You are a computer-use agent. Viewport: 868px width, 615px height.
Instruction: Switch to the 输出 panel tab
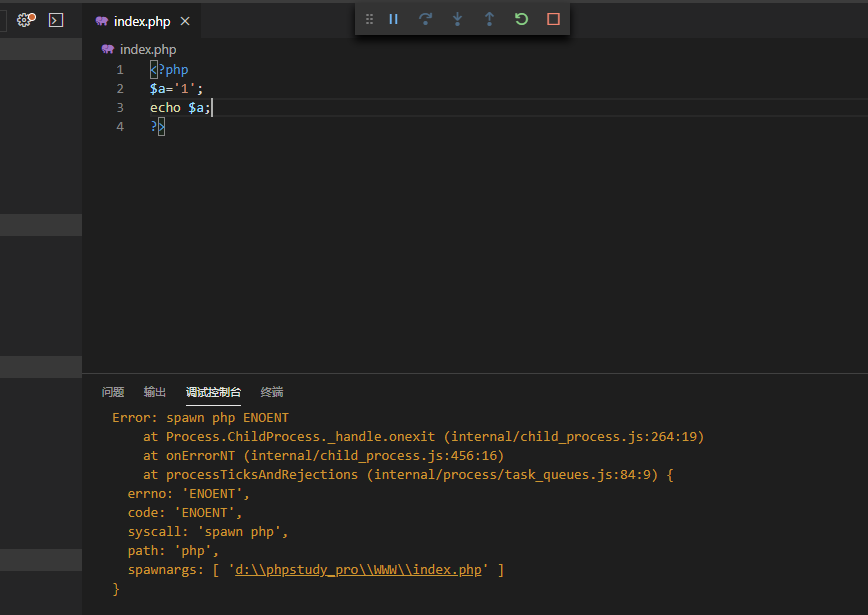[x=154, y=392]
